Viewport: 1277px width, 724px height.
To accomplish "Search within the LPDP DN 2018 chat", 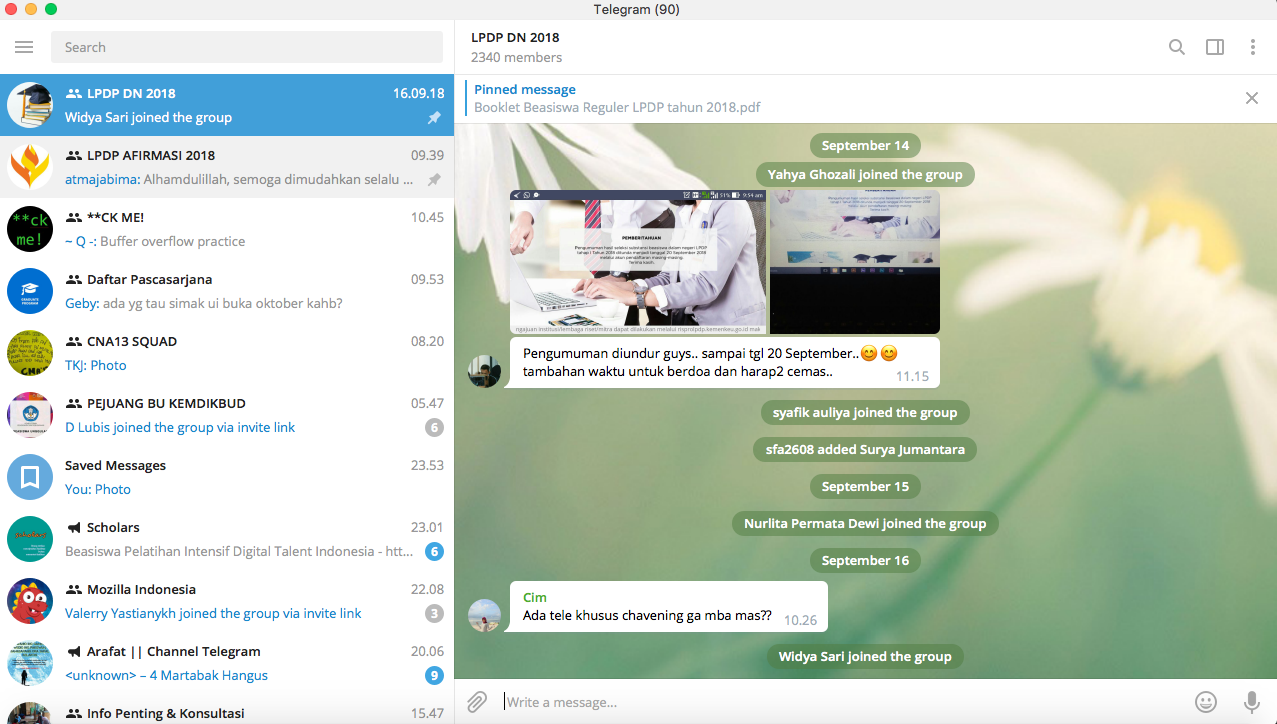I will coord(1177,47).
